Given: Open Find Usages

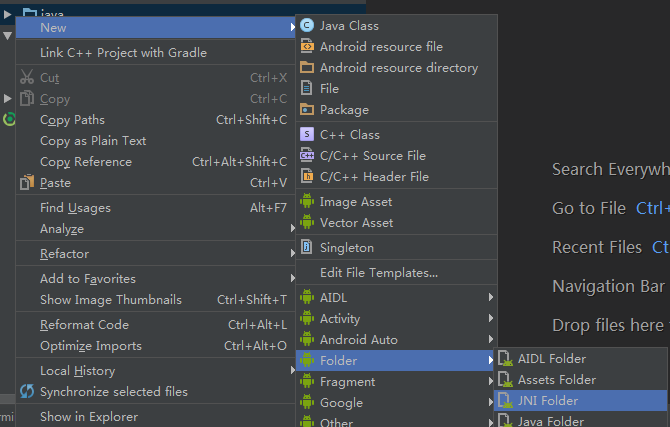Looking at the screenshot, I should point(156,207).
